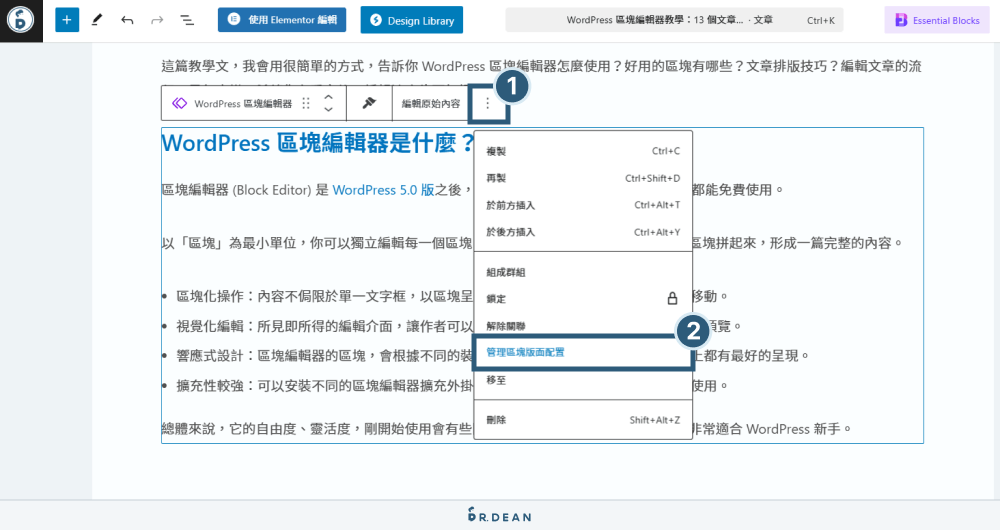This screenshot has height=530, width=1000.
Task: Open the command palette document title bar
Action: 674,20
